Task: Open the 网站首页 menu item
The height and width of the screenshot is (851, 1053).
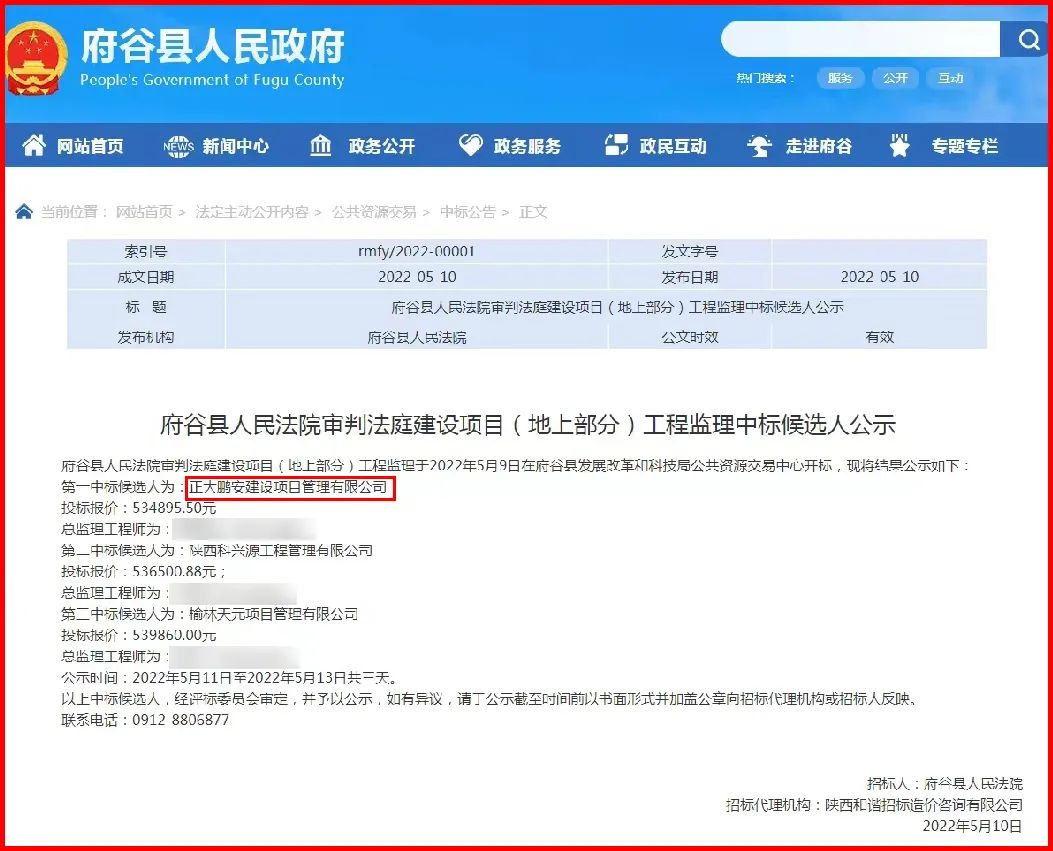Action: pyautogui.click(x=90, y=146)
